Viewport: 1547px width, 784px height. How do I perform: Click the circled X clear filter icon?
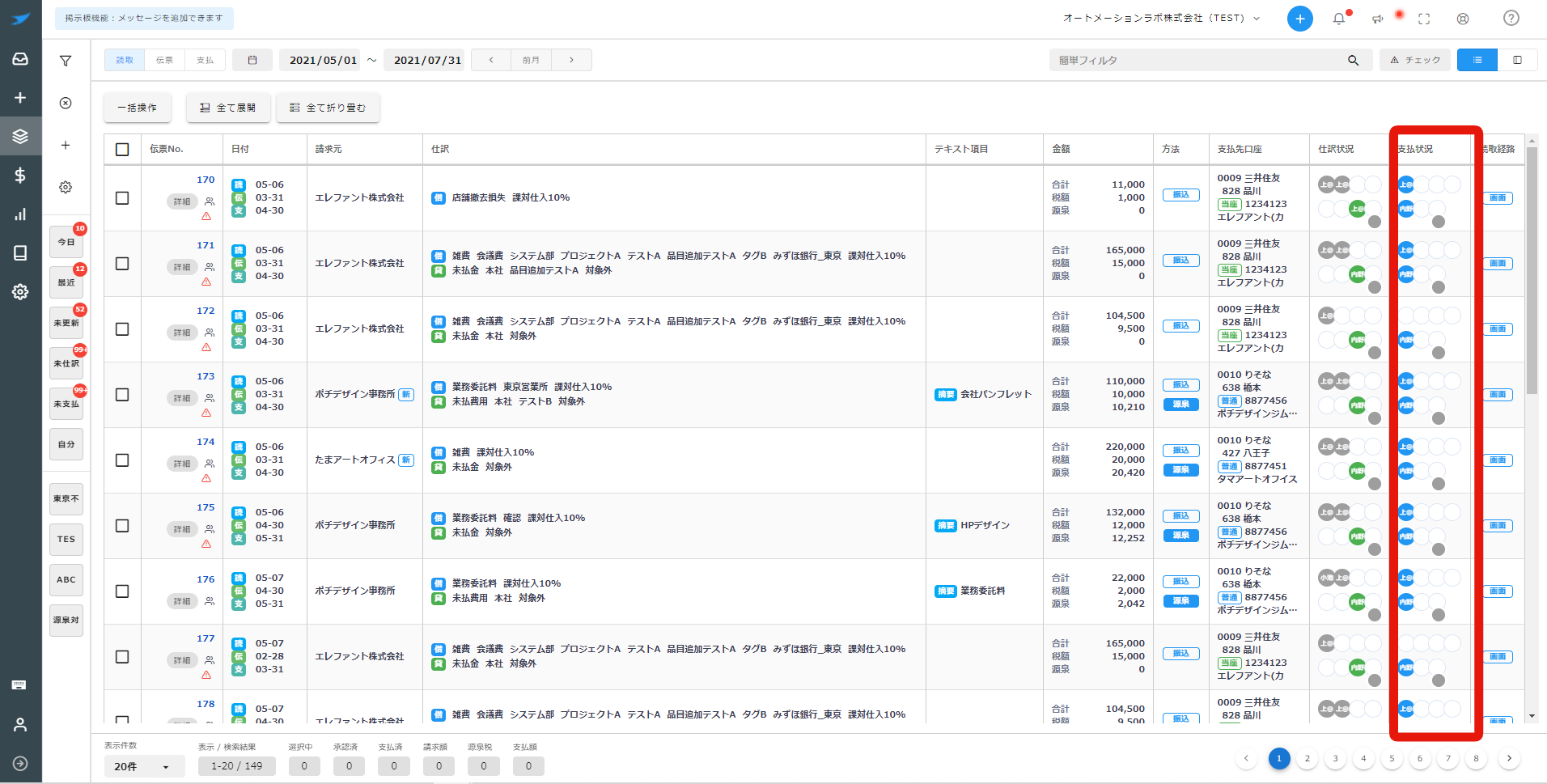click(x=66, y=103)
